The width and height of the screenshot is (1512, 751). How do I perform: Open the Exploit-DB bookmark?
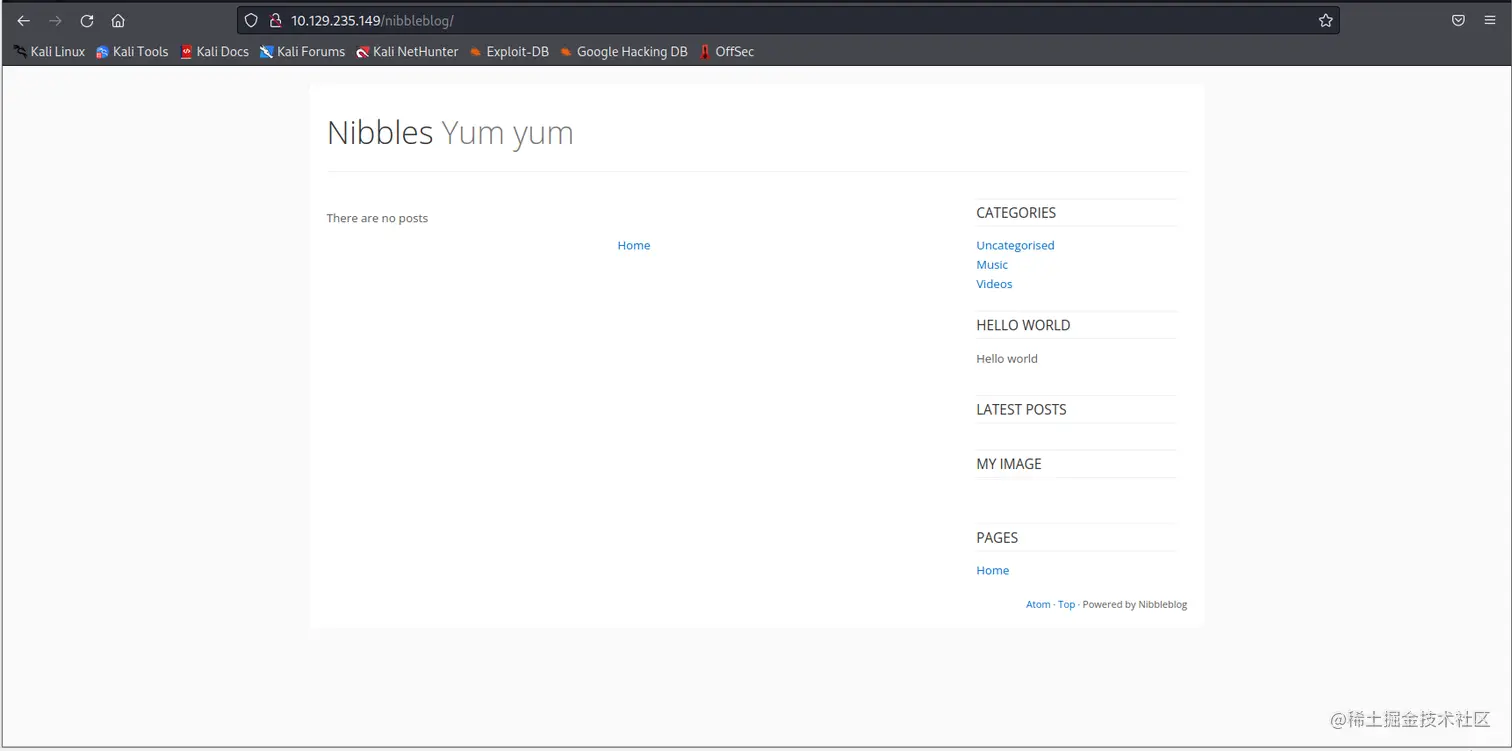[x=509, y=52]
